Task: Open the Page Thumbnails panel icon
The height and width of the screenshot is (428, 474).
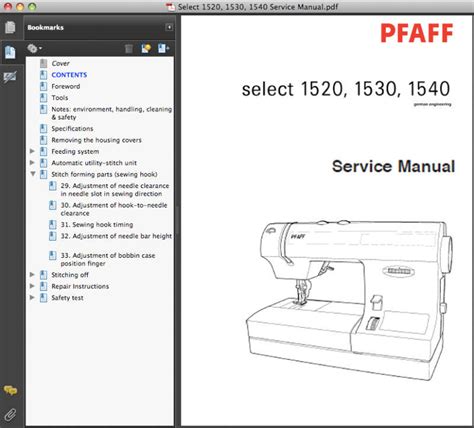Action: 10,27
